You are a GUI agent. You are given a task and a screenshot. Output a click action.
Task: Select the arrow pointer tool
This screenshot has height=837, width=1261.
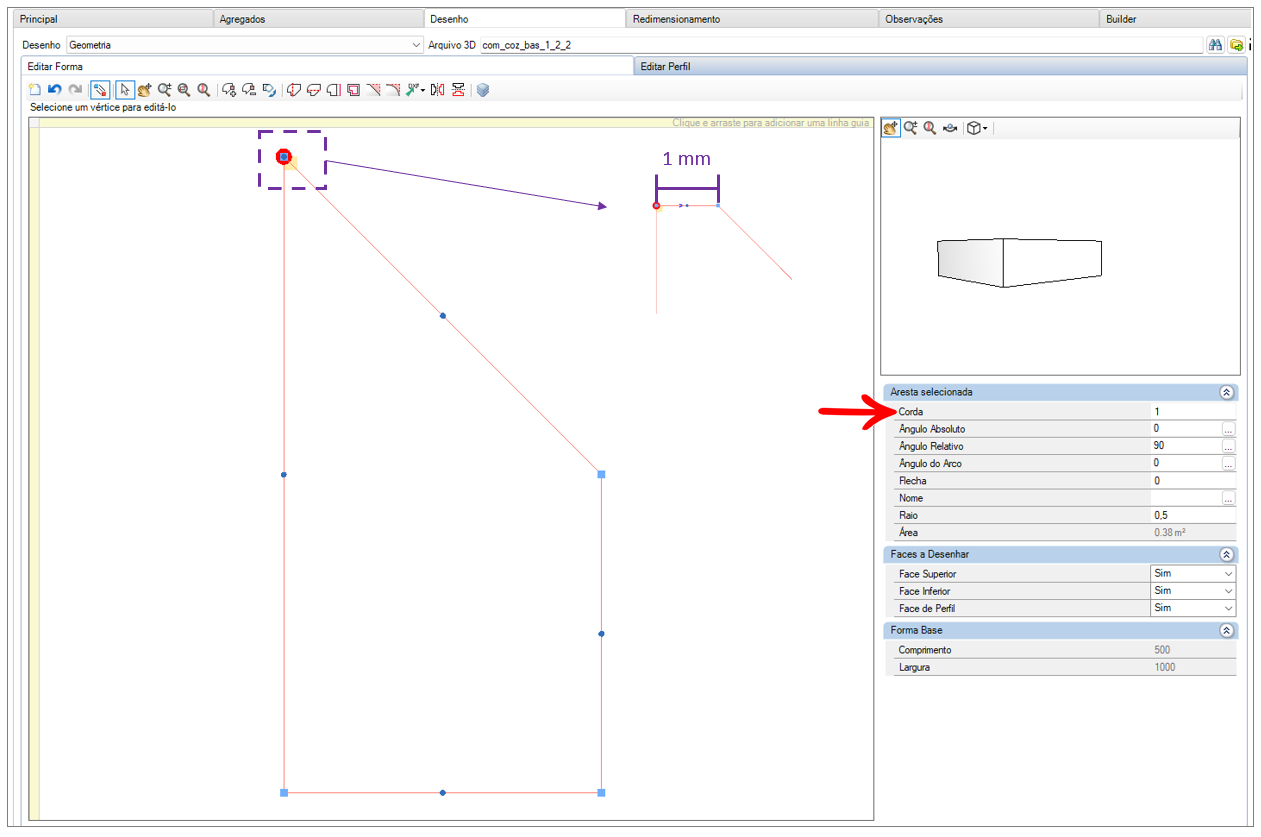125,90
